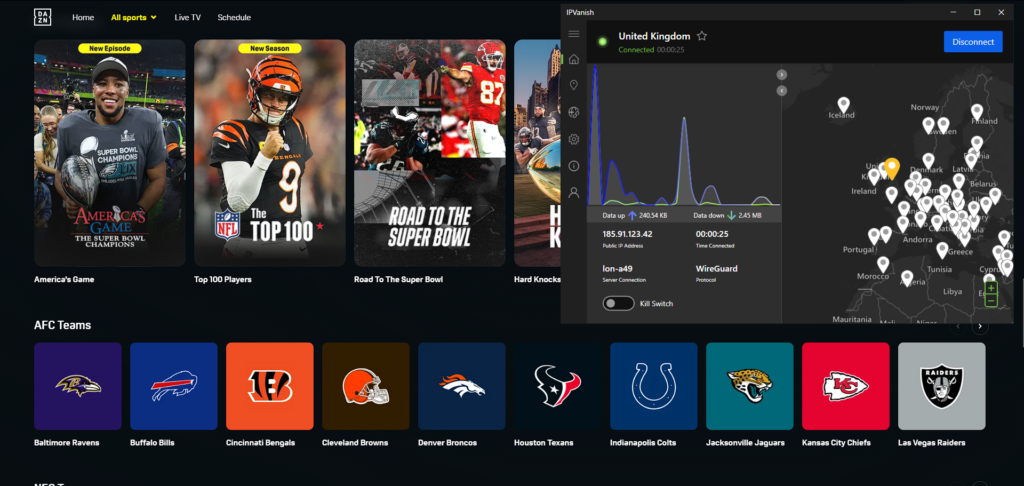The width and height of the screenshot is (1024, 486).
Task: Show next AFC teams with right arrow
Action: tap(980, 325)
